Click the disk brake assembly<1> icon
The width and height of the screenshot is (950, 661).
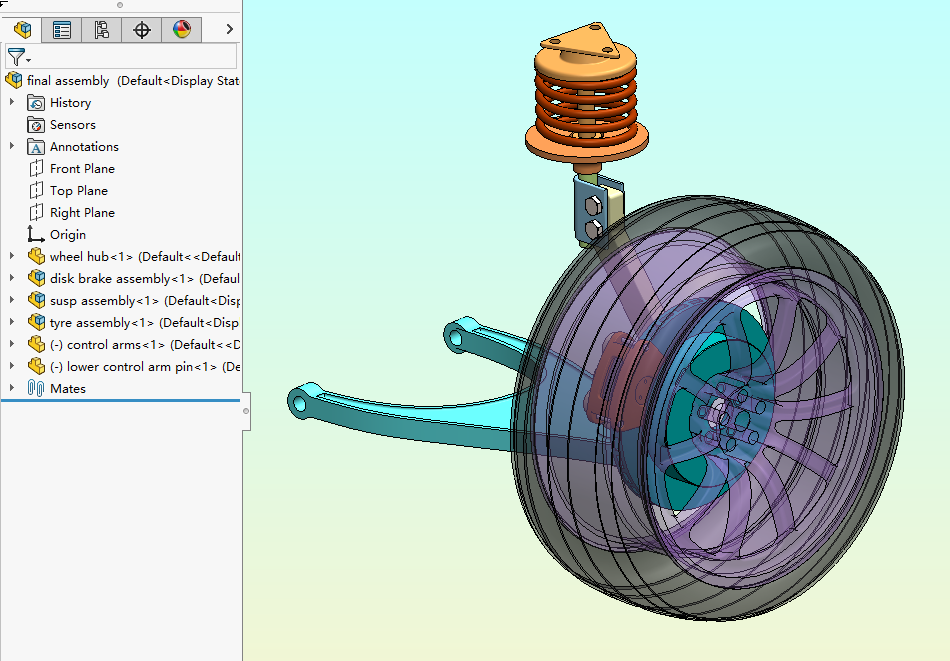point(36,278)
